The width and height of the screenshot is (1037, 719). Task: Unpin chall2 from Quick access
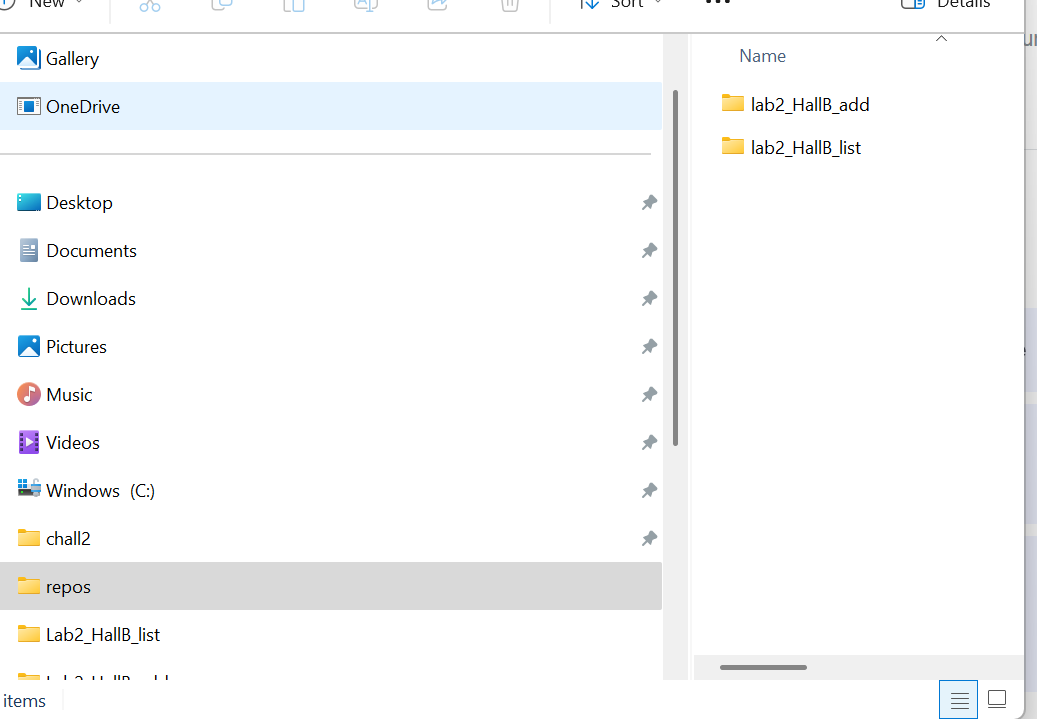(x=649, y=538)
